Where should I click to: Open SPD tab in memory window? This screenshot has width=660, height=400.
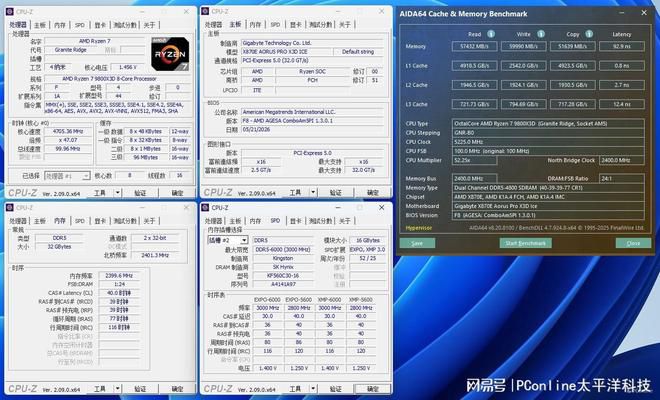(x=80, y=221)
